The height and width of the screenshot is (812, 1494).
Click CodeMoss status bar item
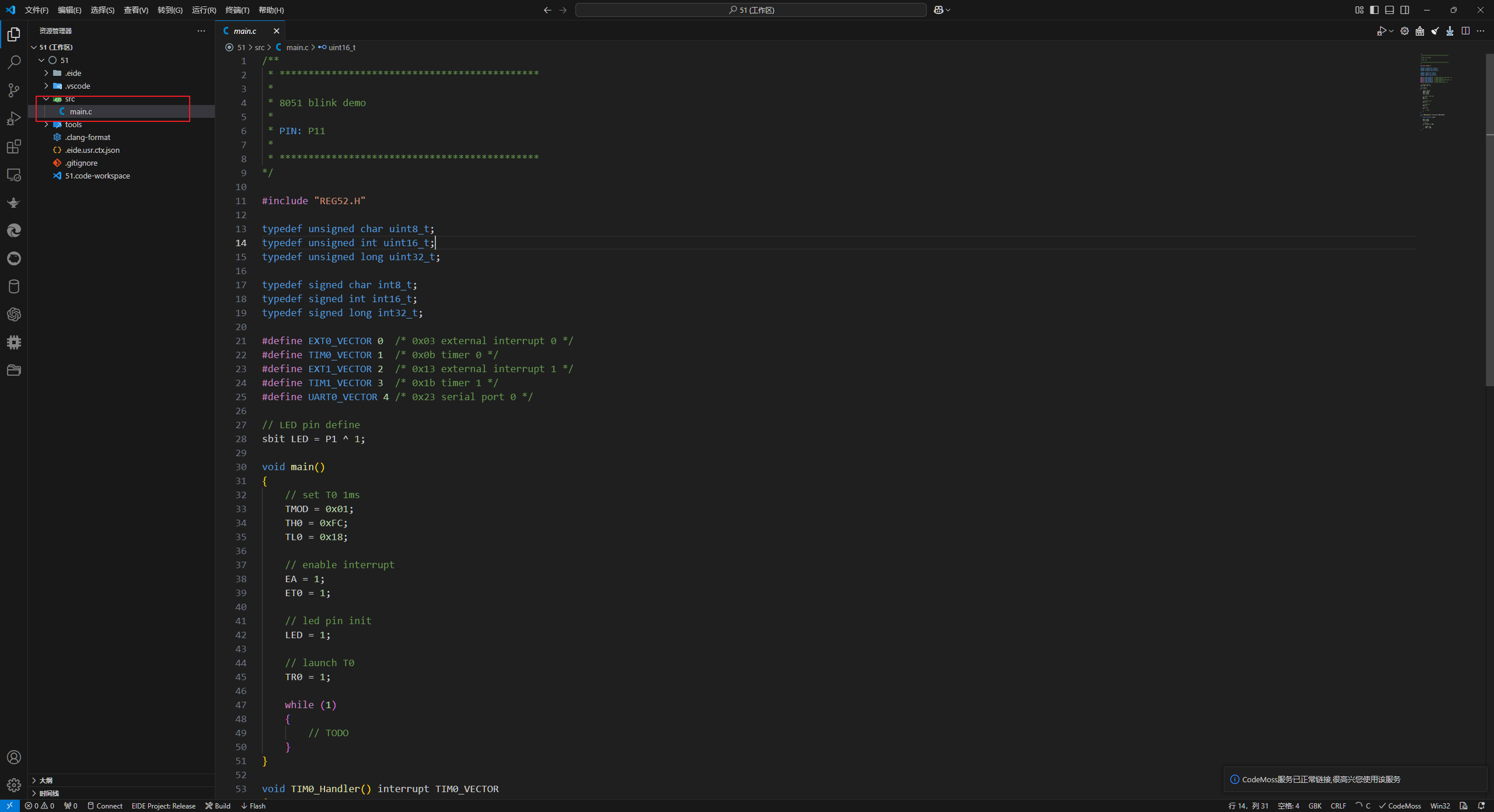(x=1400, y=806)
